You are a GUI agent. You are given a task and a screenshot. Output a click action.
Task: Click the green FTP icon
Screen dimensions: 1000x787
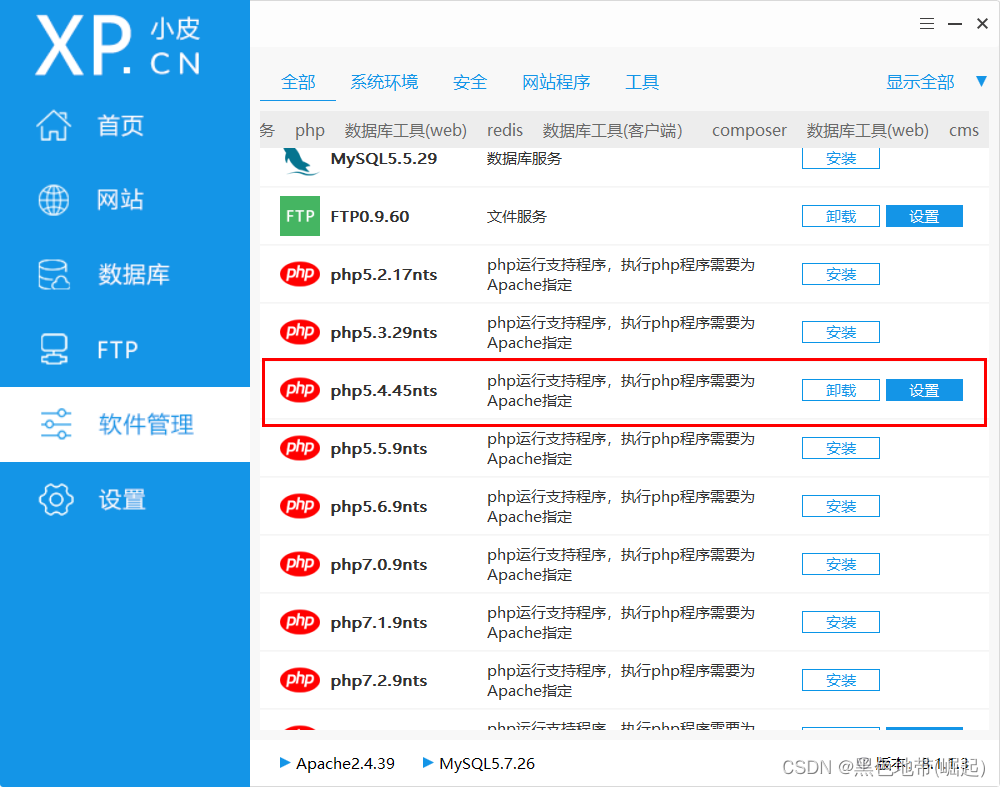300,216
